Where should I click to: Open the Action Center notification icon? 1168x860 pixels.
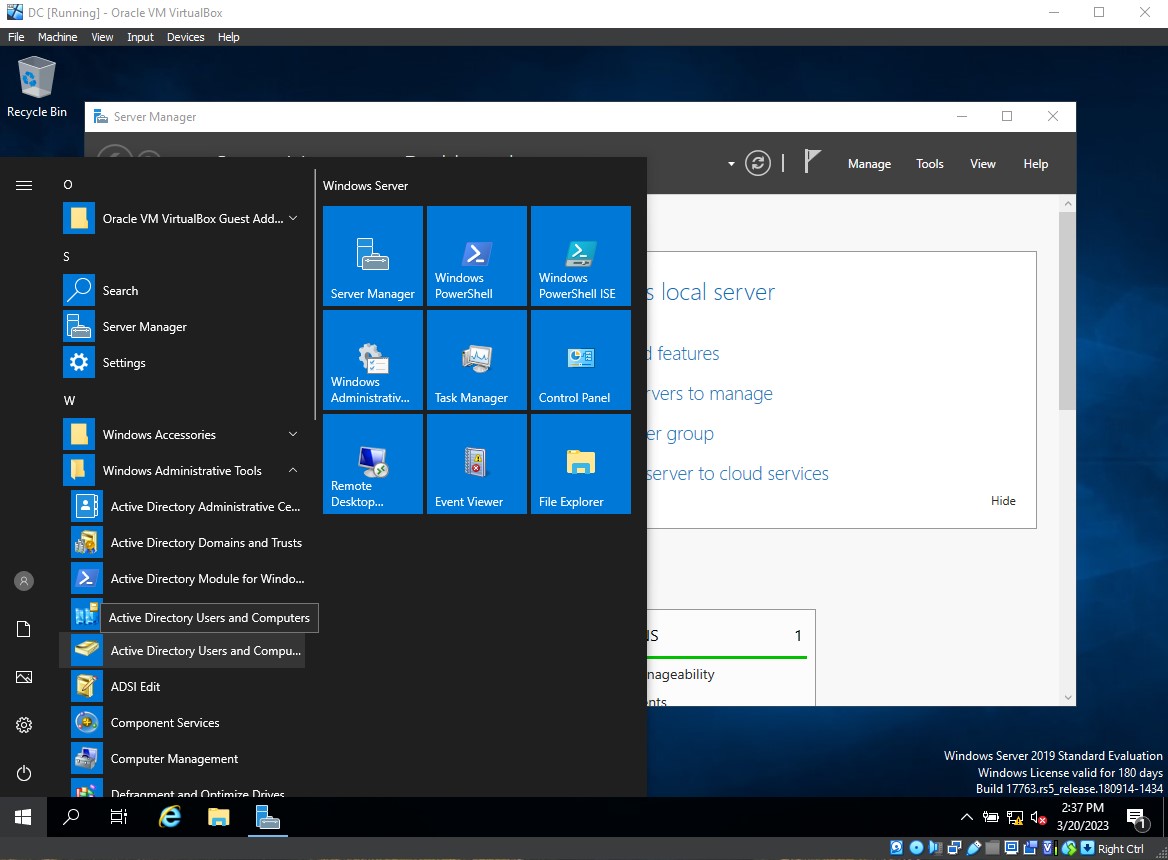1136,818
